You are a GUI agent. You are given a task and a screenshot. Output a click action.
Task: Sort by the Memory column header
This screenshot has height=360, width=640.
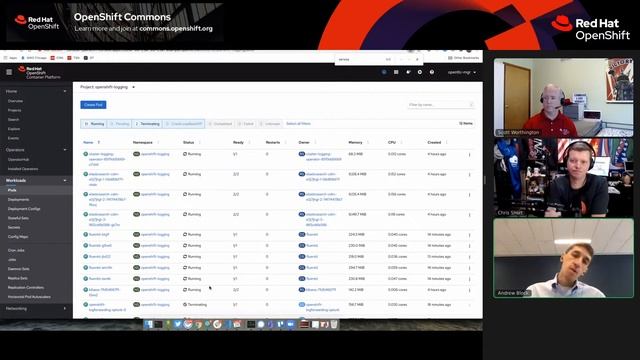point(356,142)
